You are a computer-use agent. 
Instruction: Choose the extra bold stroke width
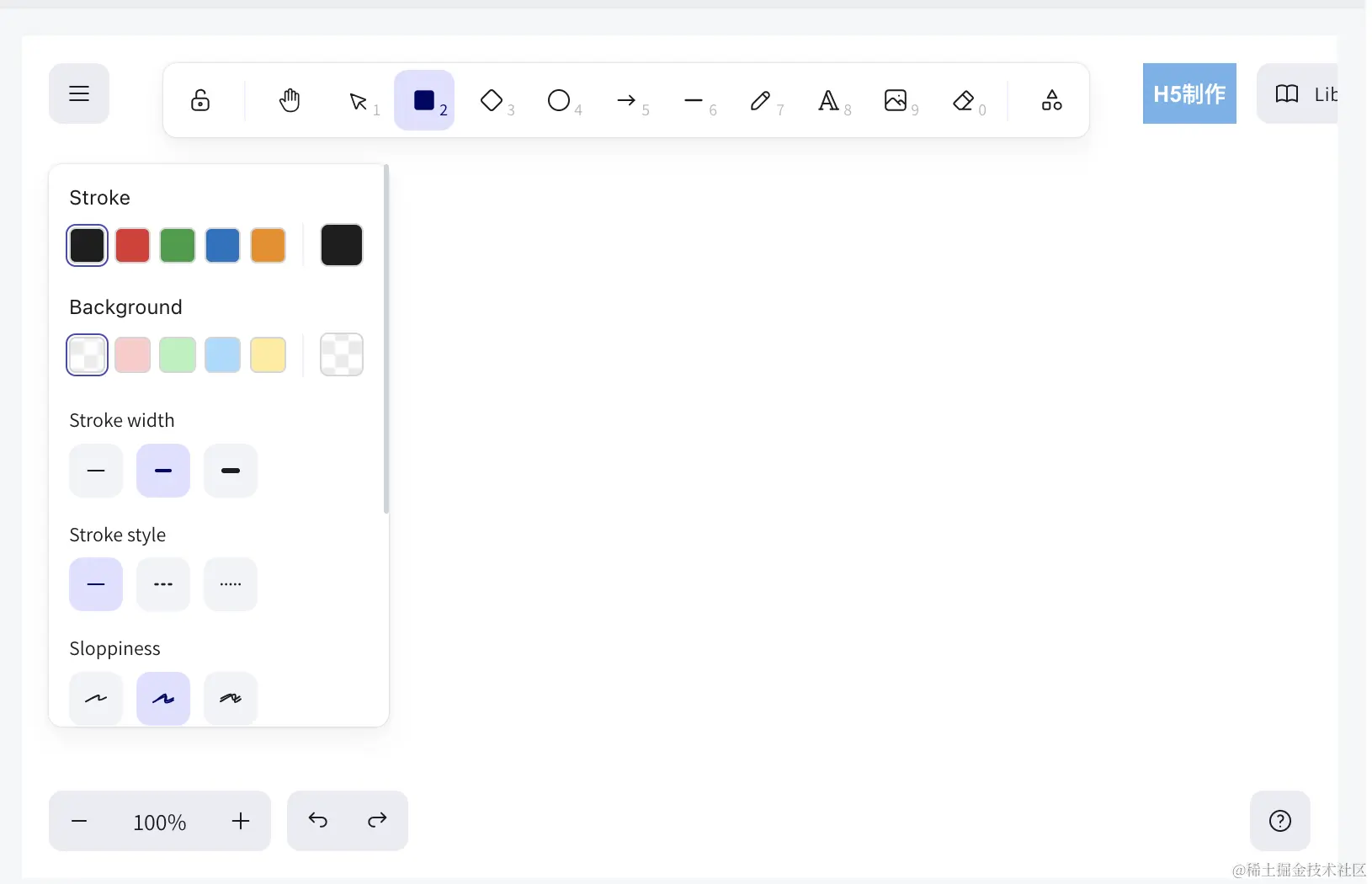coord(231,471)
